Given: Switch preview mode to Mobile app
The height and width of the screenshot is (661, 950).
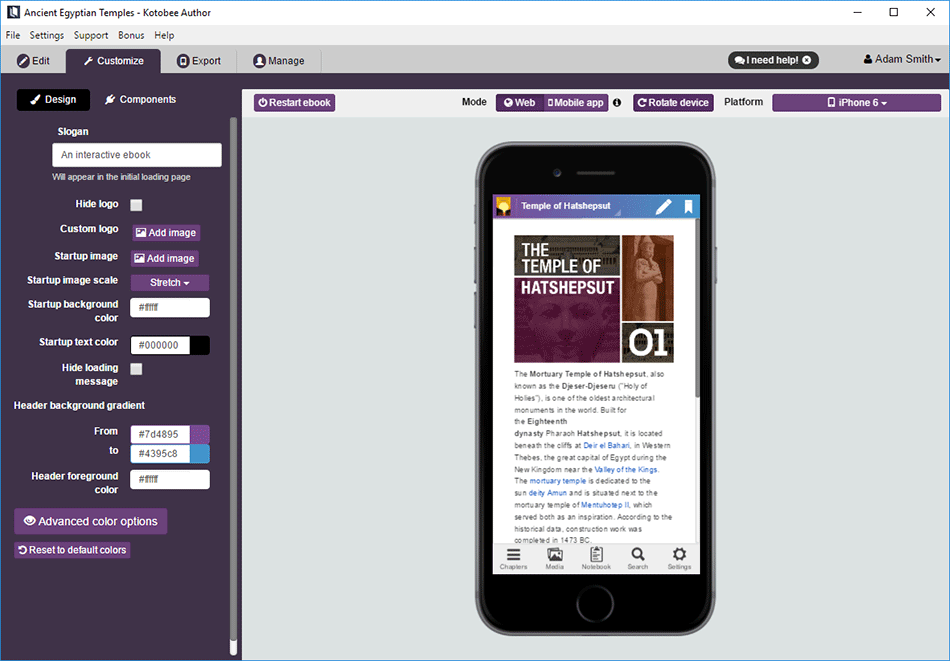Looking at the screenshot, I should (576, 103).
